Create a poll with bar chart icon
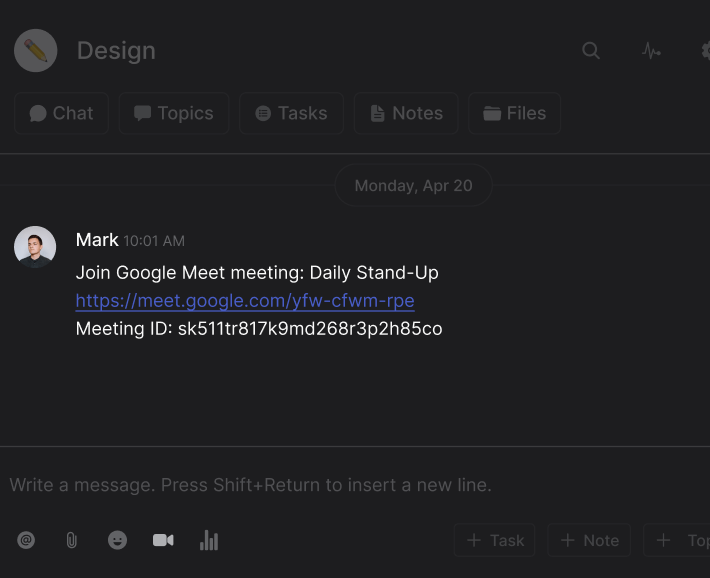The image size is (710, 578). [x=209, y=540]
